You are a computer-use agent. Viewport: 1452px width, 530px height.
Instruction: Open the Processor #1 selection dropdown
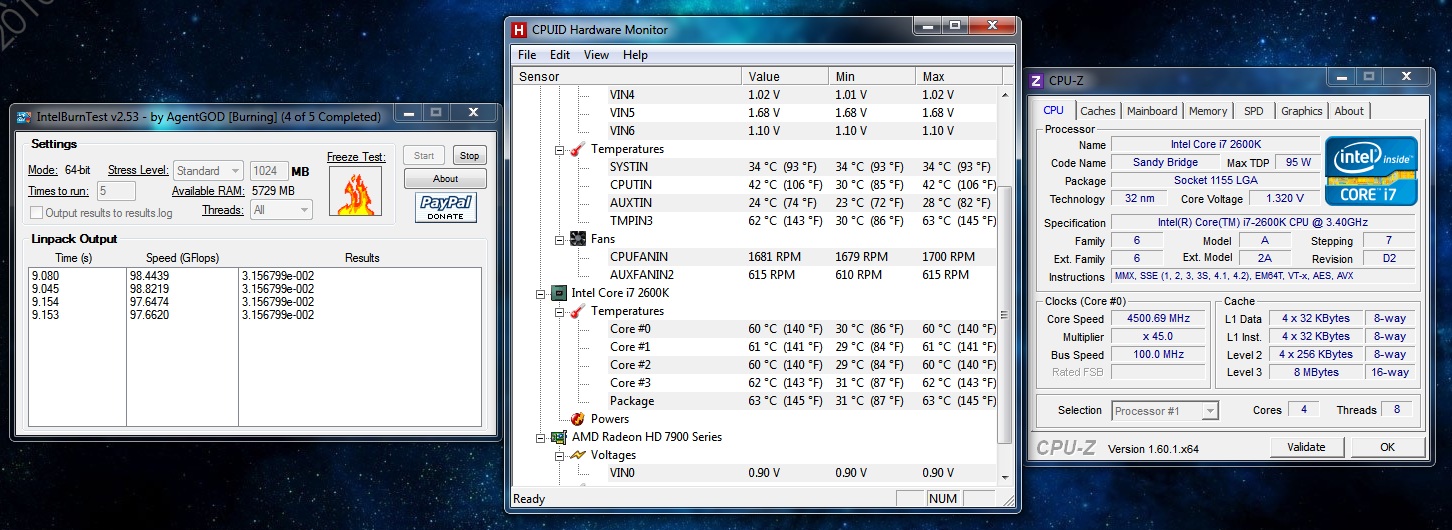point(1164,410)
